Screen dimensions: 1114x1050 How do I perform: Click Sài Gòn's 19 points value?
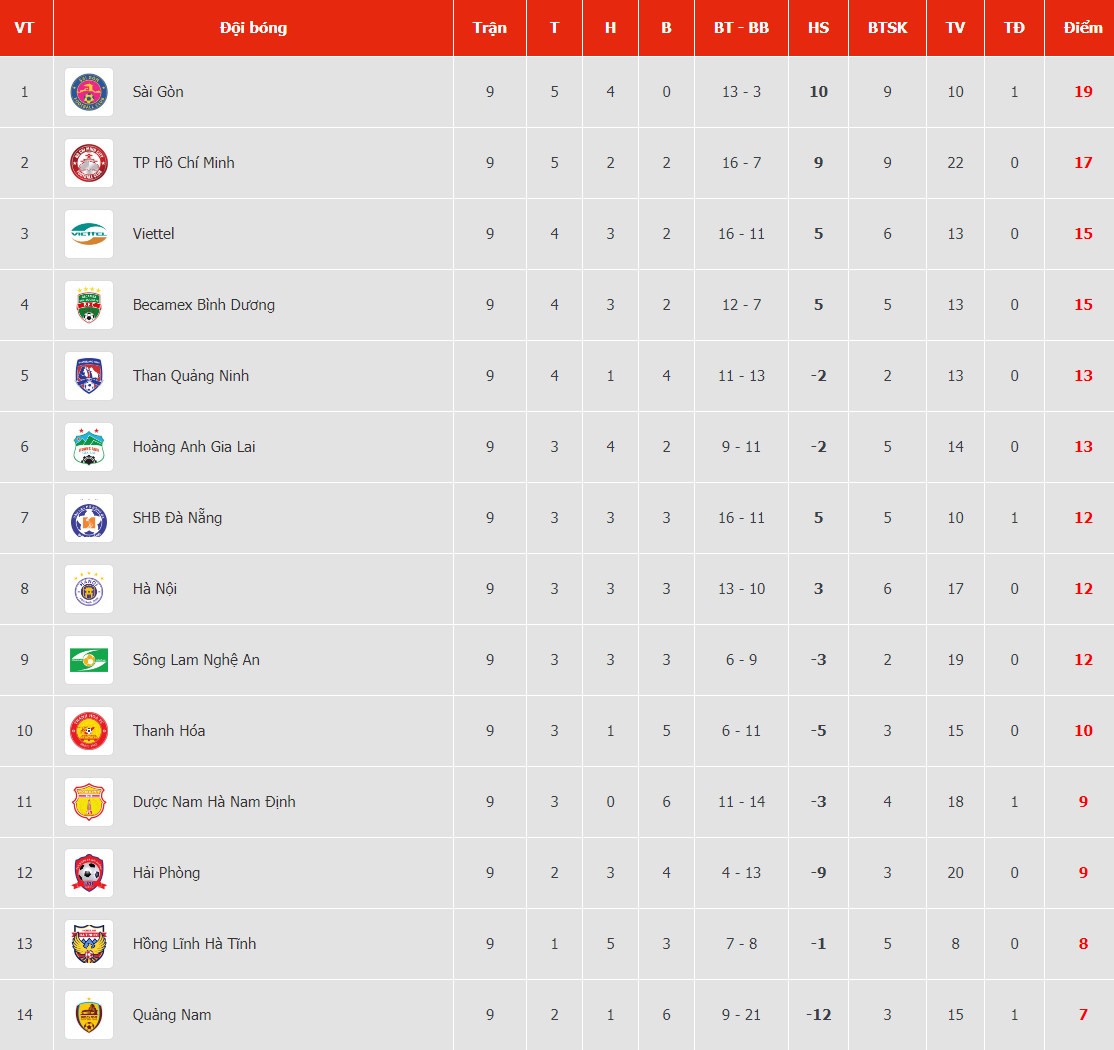click(1083, 92)
